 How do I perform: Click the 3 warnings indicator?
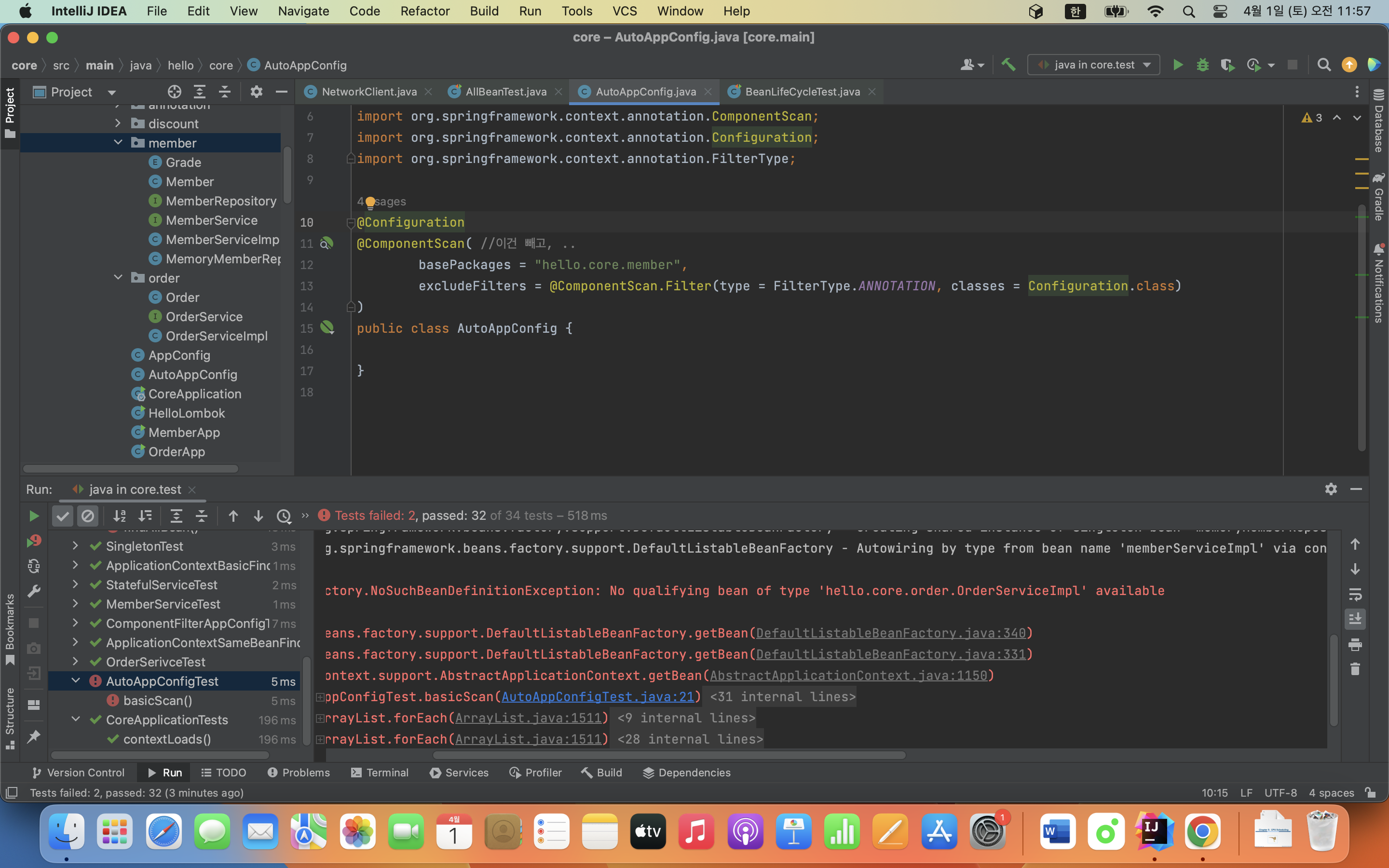pos(1312,118)
